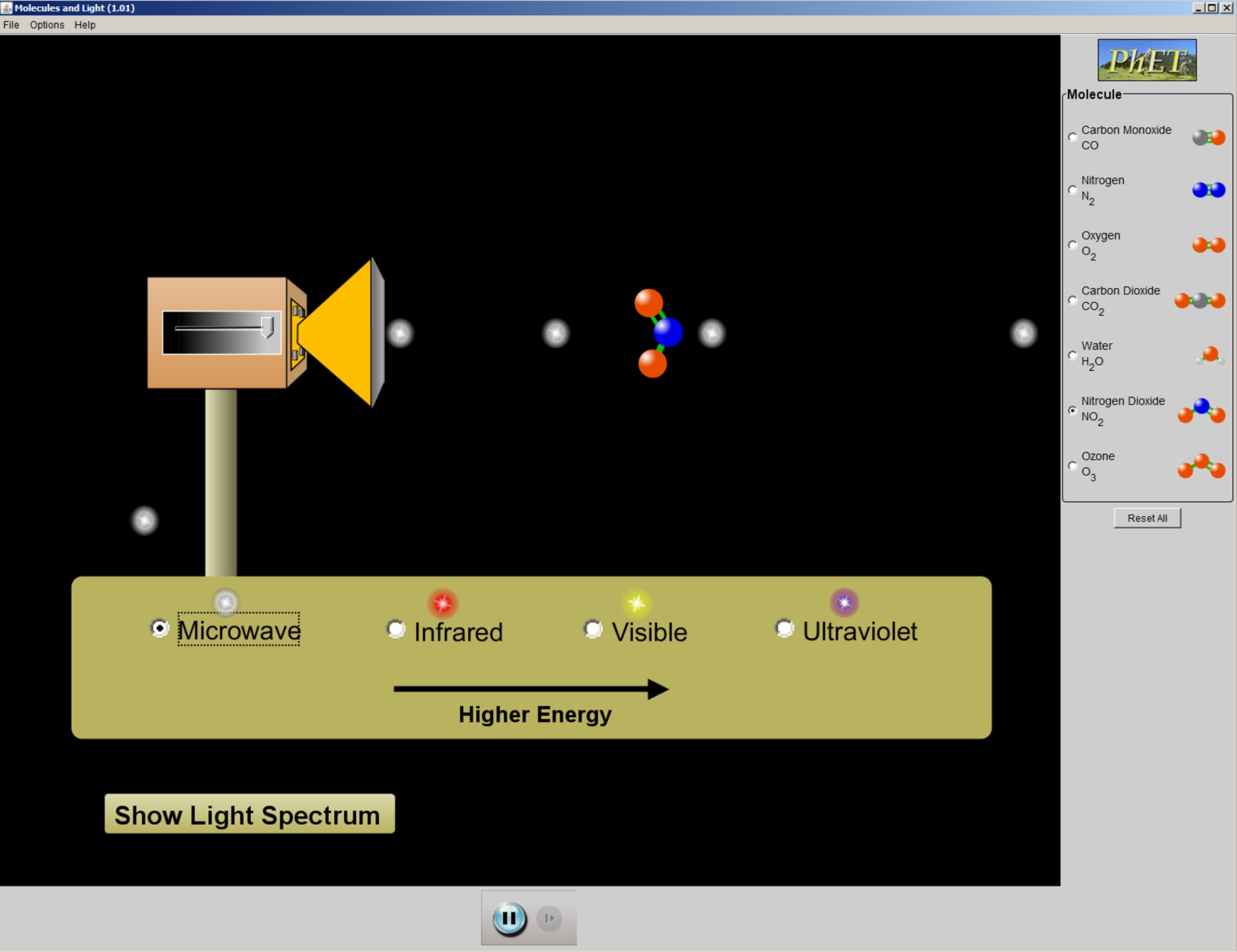
Task: Click the water molecule icon
Action: (1210, 356)
